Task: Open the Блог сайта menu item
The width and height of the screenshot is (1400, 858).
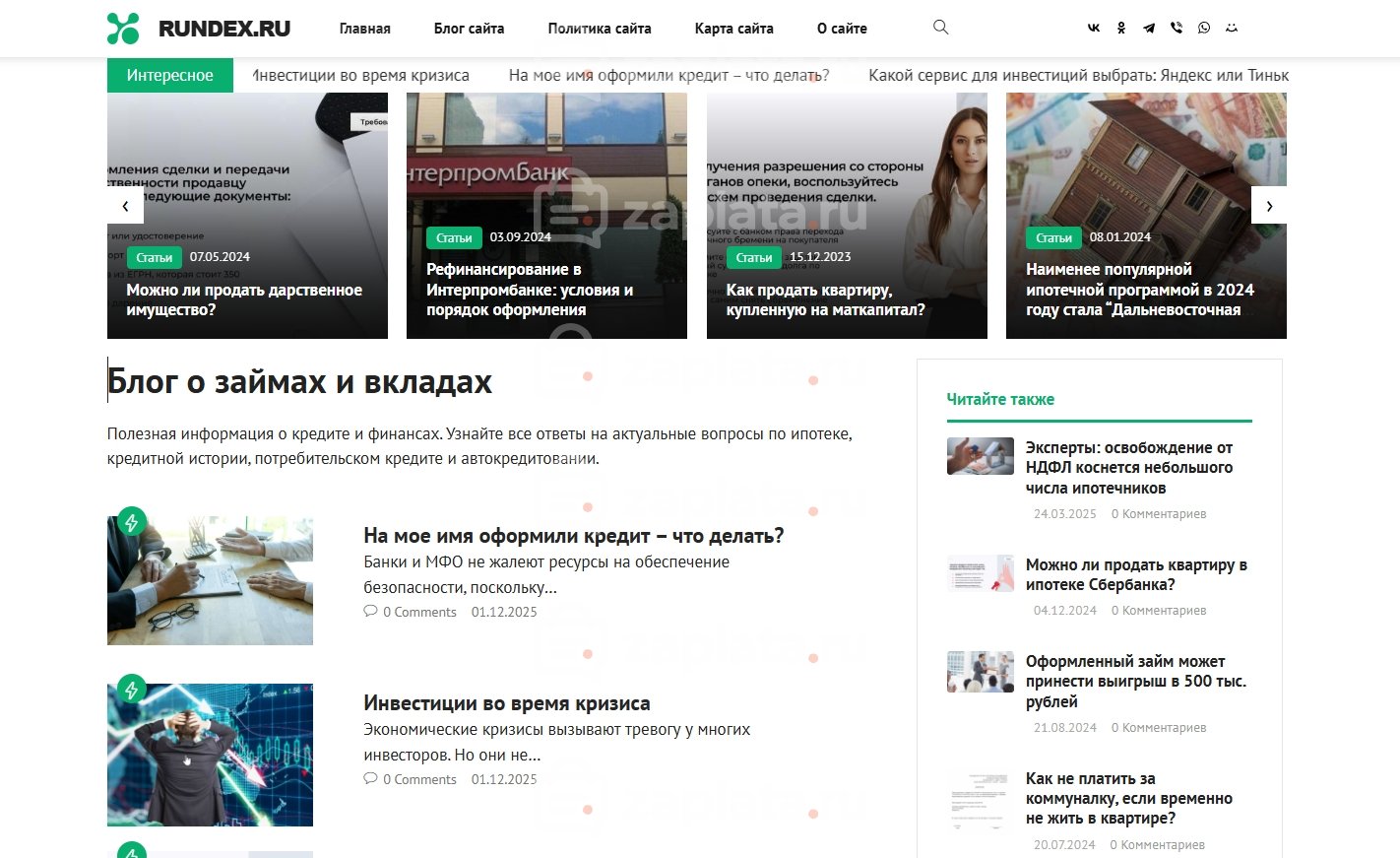Action: 470,29
